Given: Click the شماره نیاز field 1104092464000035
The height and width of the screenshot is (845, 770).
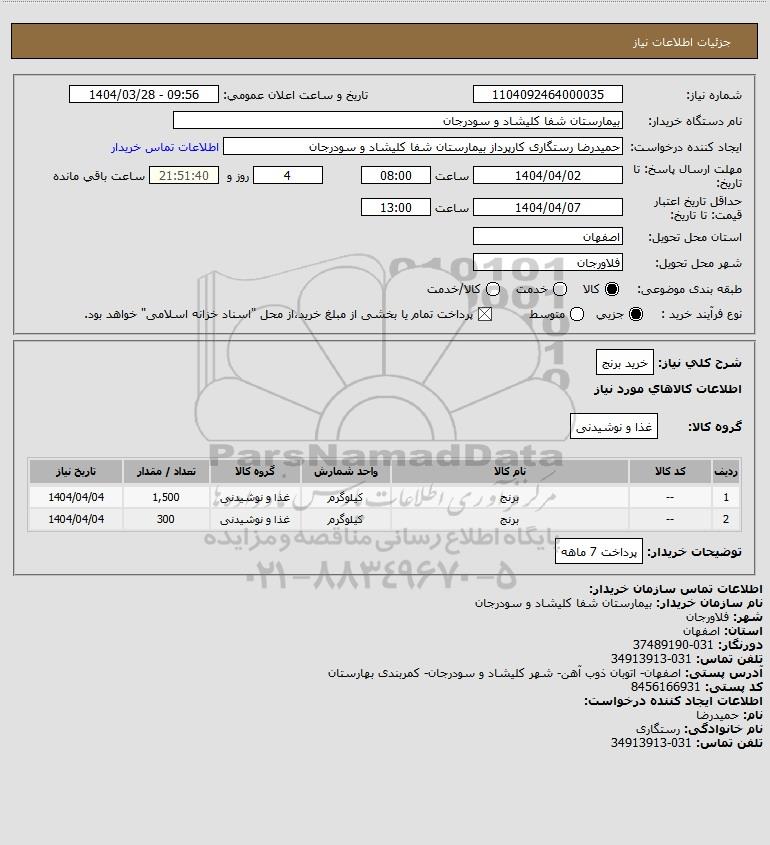Looking at the screenshot, I should click(547, 94).
